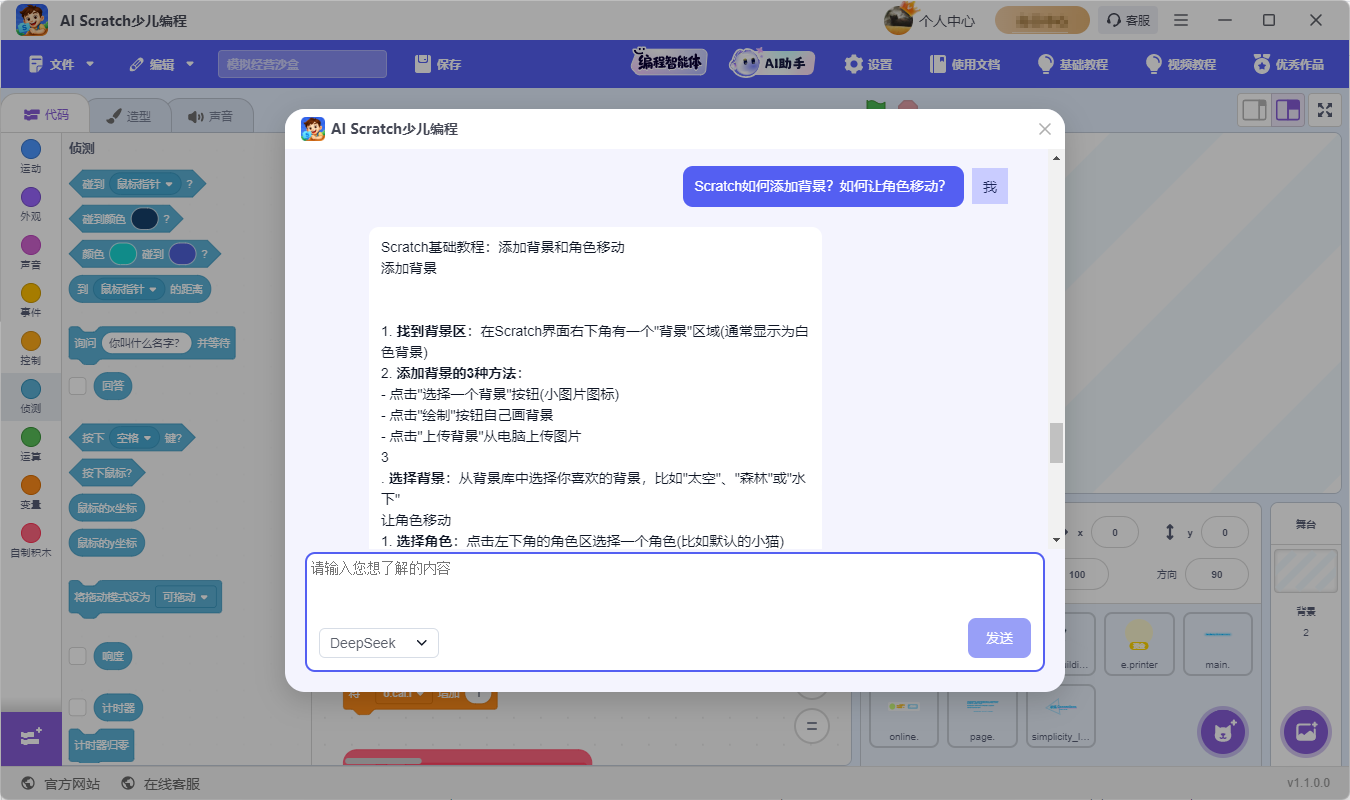Click the 按下鼠标? block
This screenshot has height=800, width=1350.
107,472
